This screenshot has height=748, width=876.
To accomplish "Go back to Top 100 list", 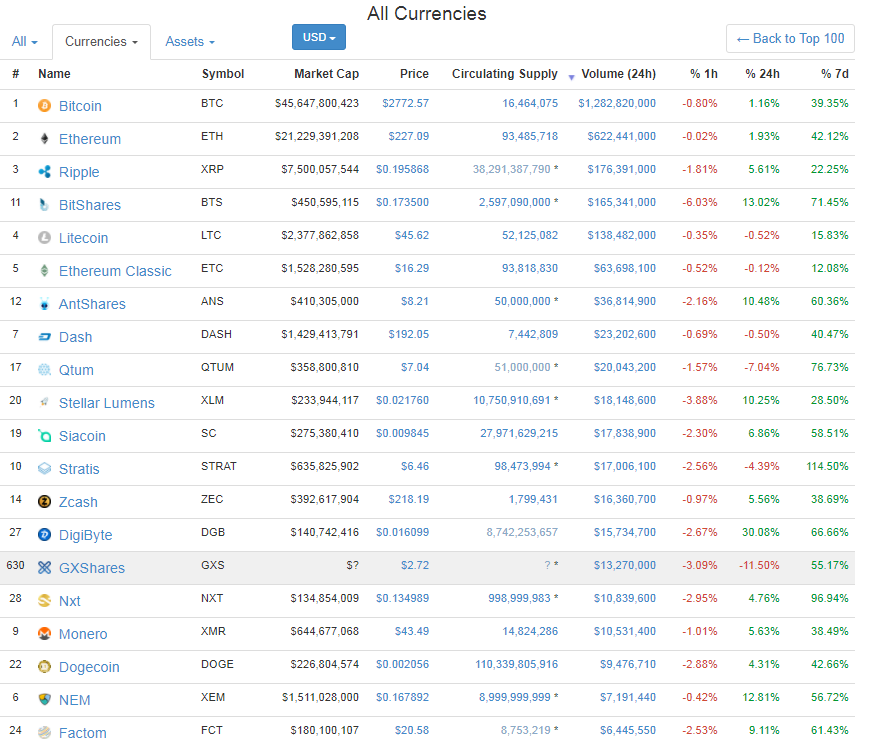I will (790, 39).
